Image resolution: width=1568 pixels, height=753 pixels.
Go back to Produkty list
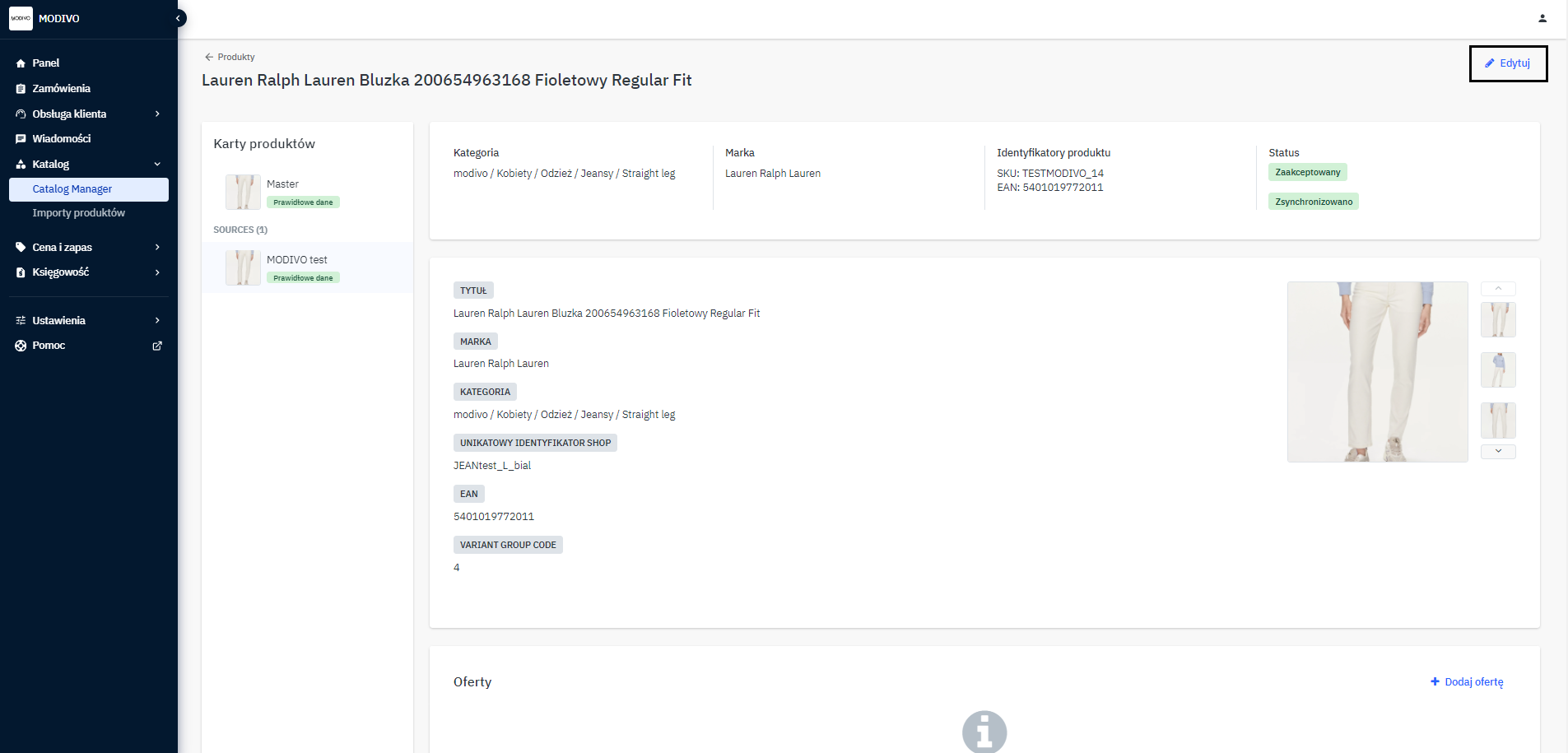click(230, 58)
